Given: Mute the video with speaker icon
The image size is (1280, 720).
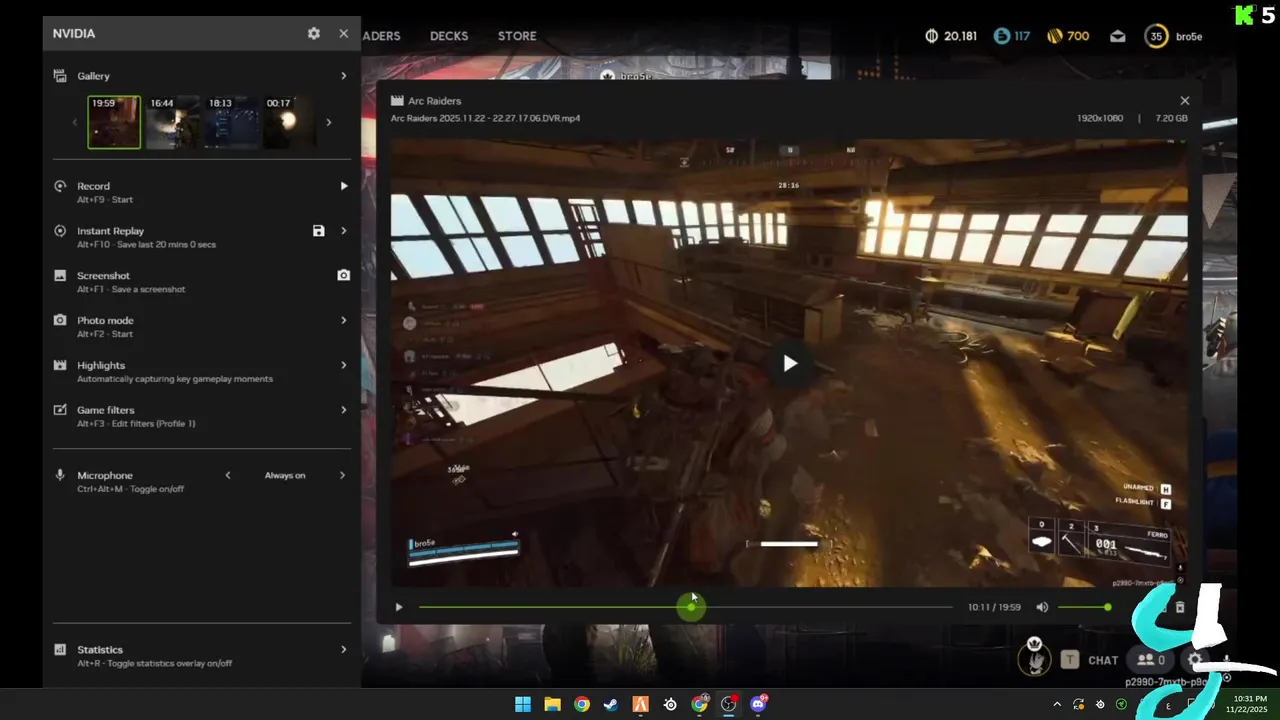Looking at the screenshot, I should click(x=1042, y=607).
